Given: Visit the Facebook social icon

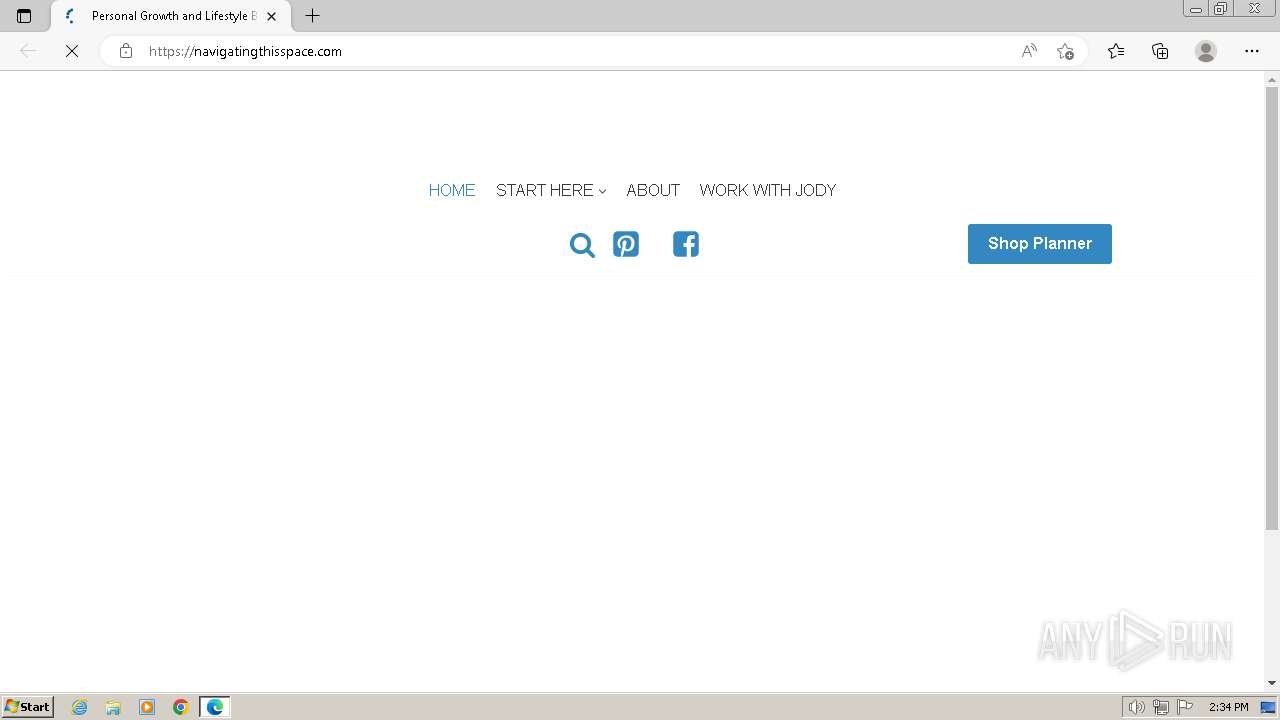Looking at the screenshot, I should (x=686, y=244).
